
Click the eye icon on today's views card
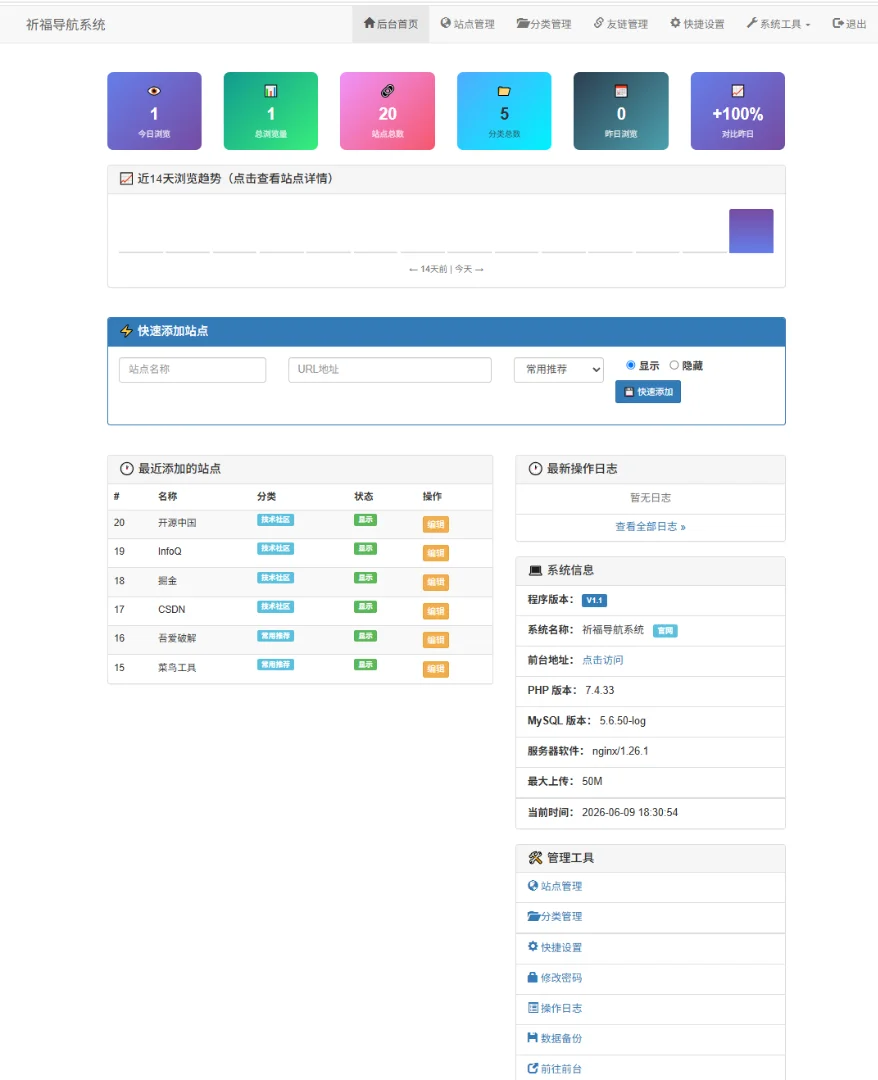[154, 91]
